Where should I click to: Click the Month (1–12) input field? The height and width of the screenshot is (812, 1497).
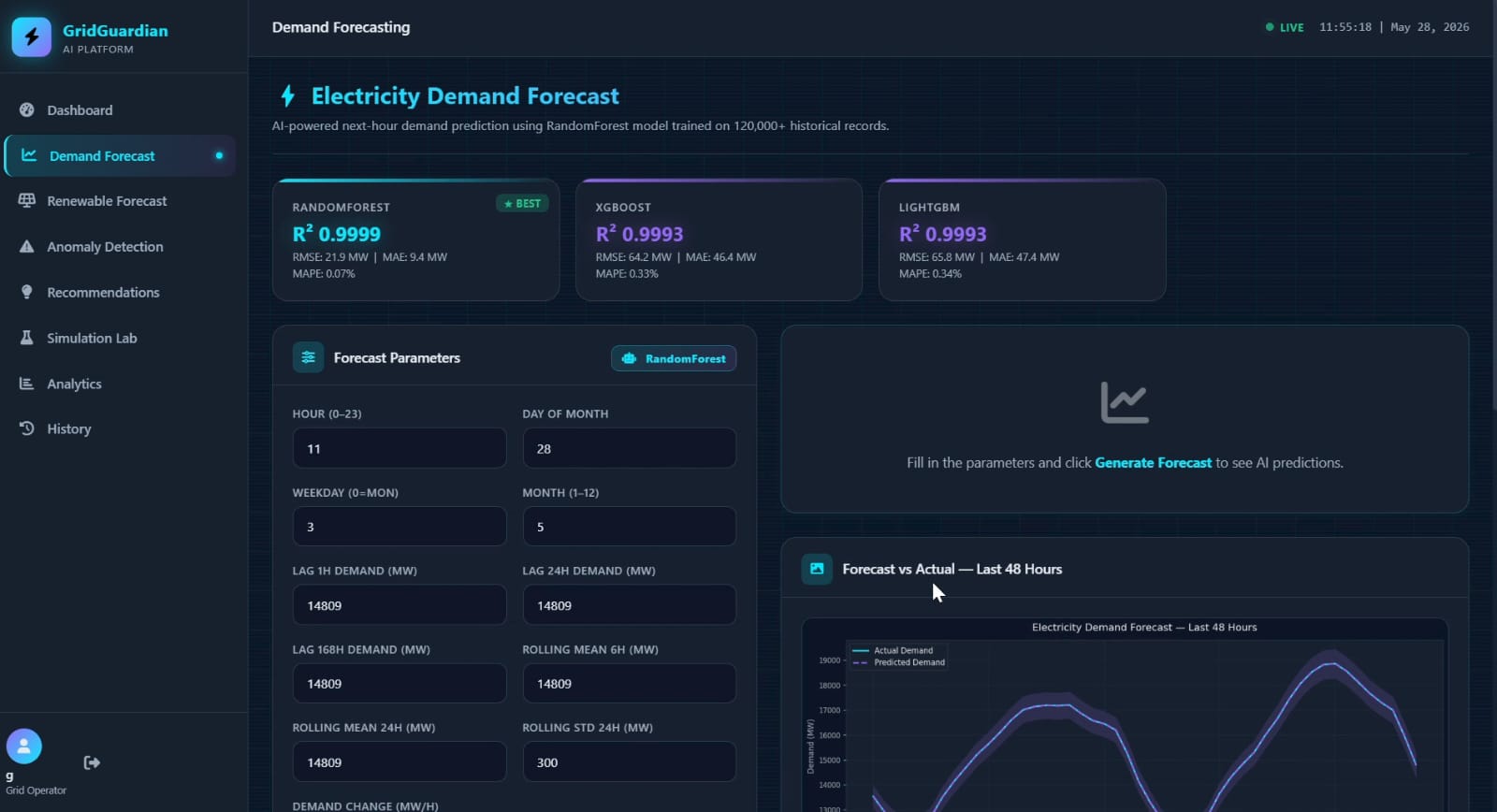(x=629, y=527)
